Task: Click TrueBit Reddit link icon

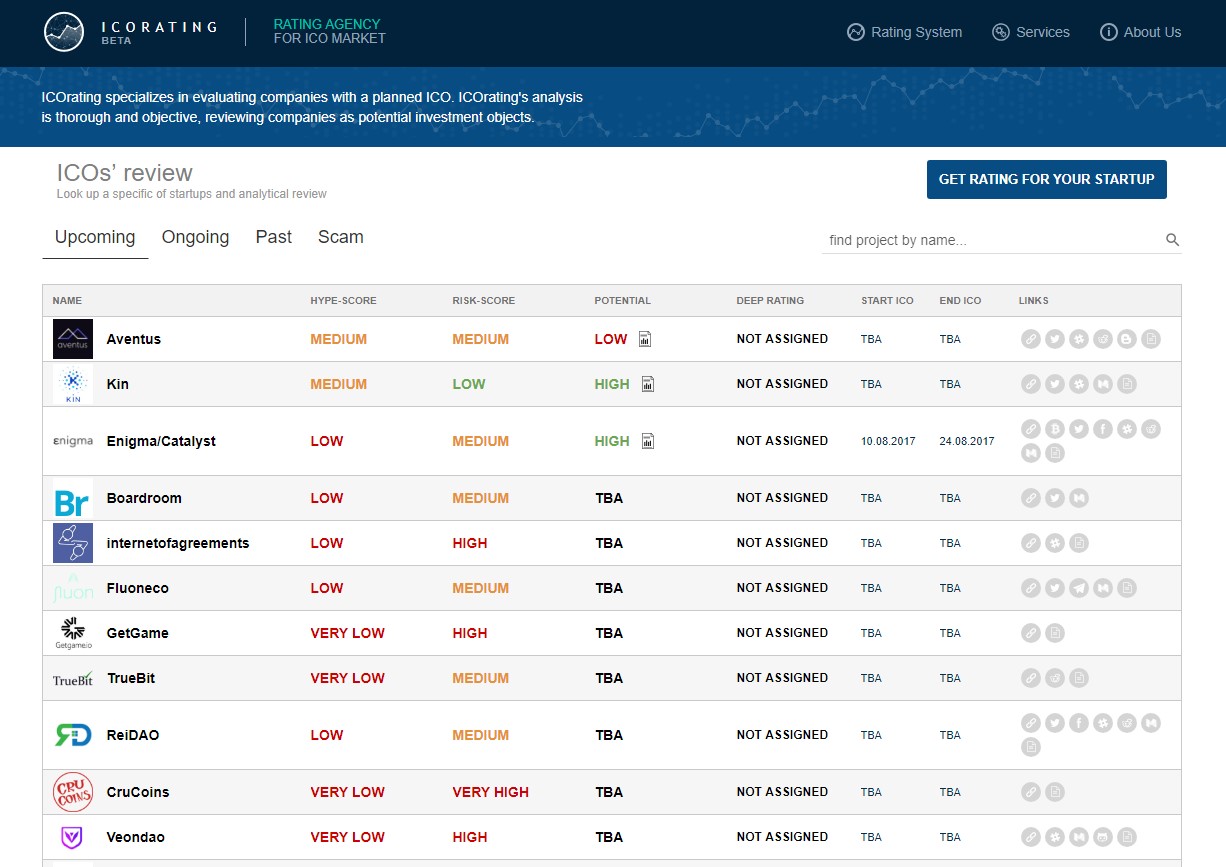Action: pos(1055,678)
